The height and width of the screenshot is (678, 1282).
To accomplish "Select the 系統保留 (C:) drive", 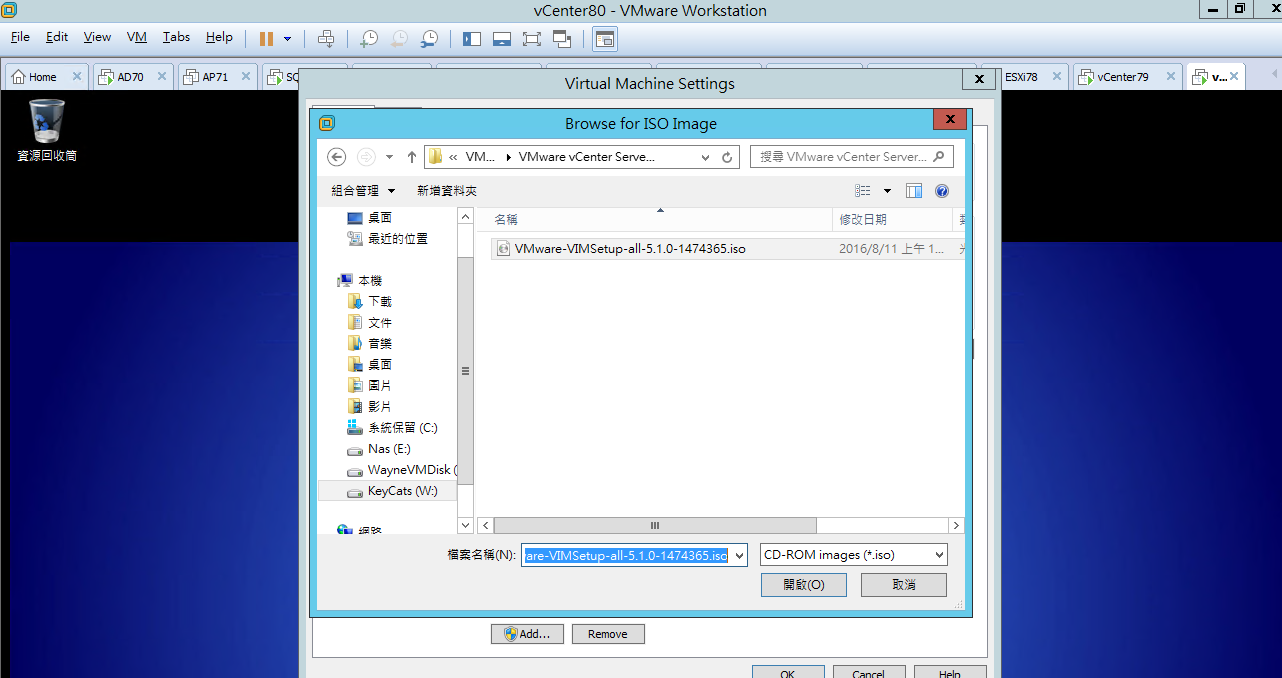I will coord(392,428).
